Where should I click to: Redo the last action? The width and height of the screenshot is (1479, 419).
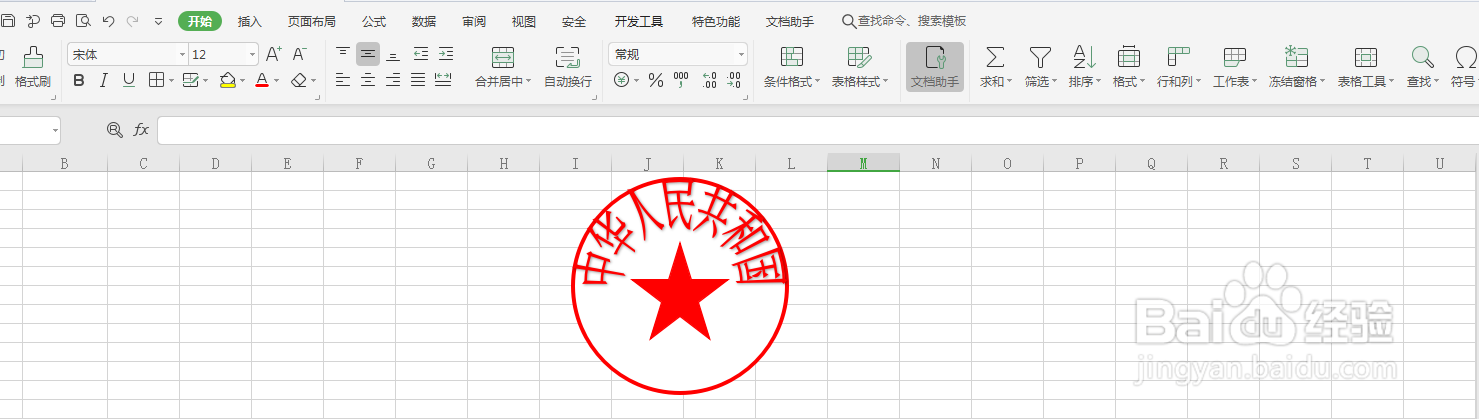pyautogui.click(x=132, y=21)
